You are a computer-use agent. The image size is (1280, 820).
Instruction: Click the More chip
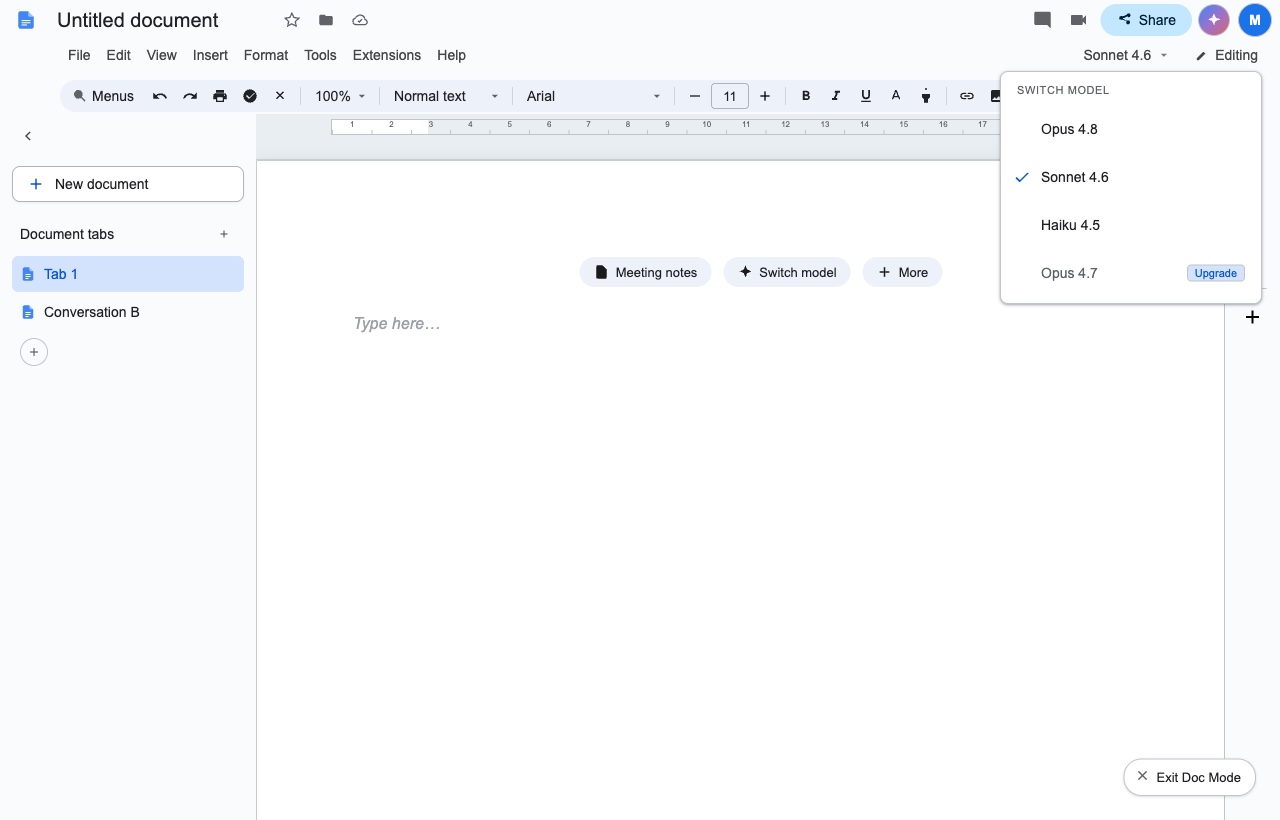tap(903, 272)
